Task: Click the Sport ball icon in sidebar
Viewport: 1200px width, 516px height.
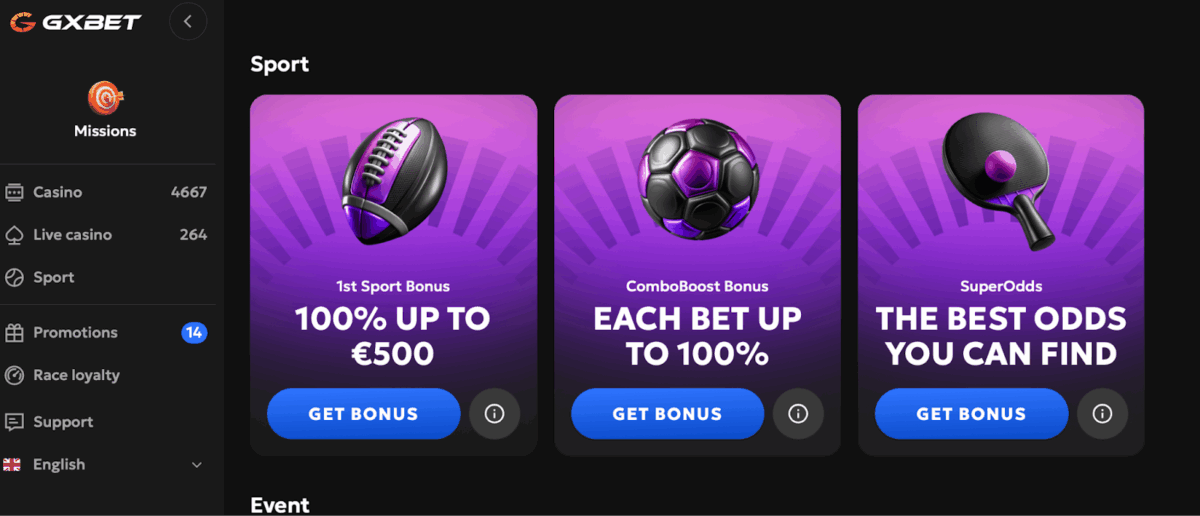Action: click(14, 278)
